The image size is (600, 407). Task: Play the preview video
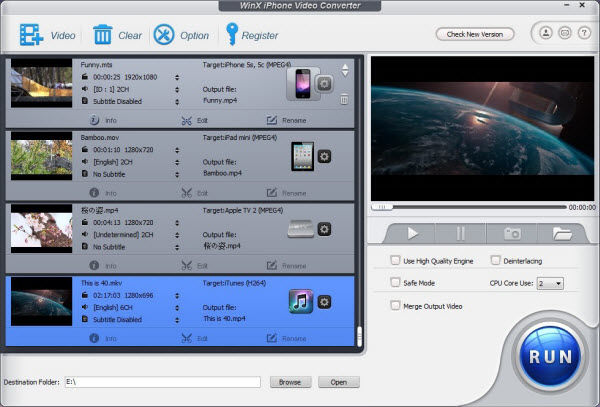(412, 233)
